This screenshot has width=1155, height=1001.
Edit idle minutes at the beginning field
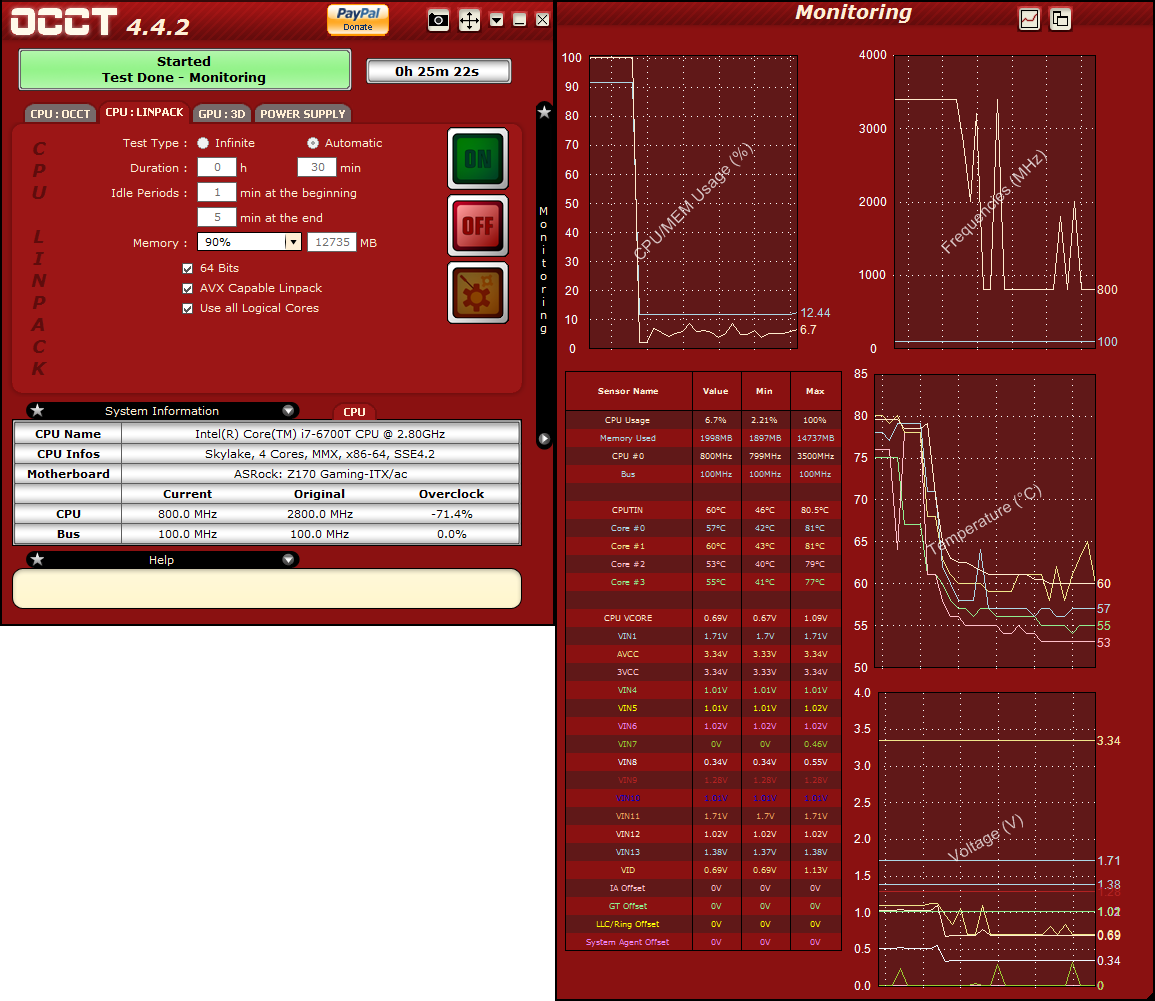click(217, 192)
